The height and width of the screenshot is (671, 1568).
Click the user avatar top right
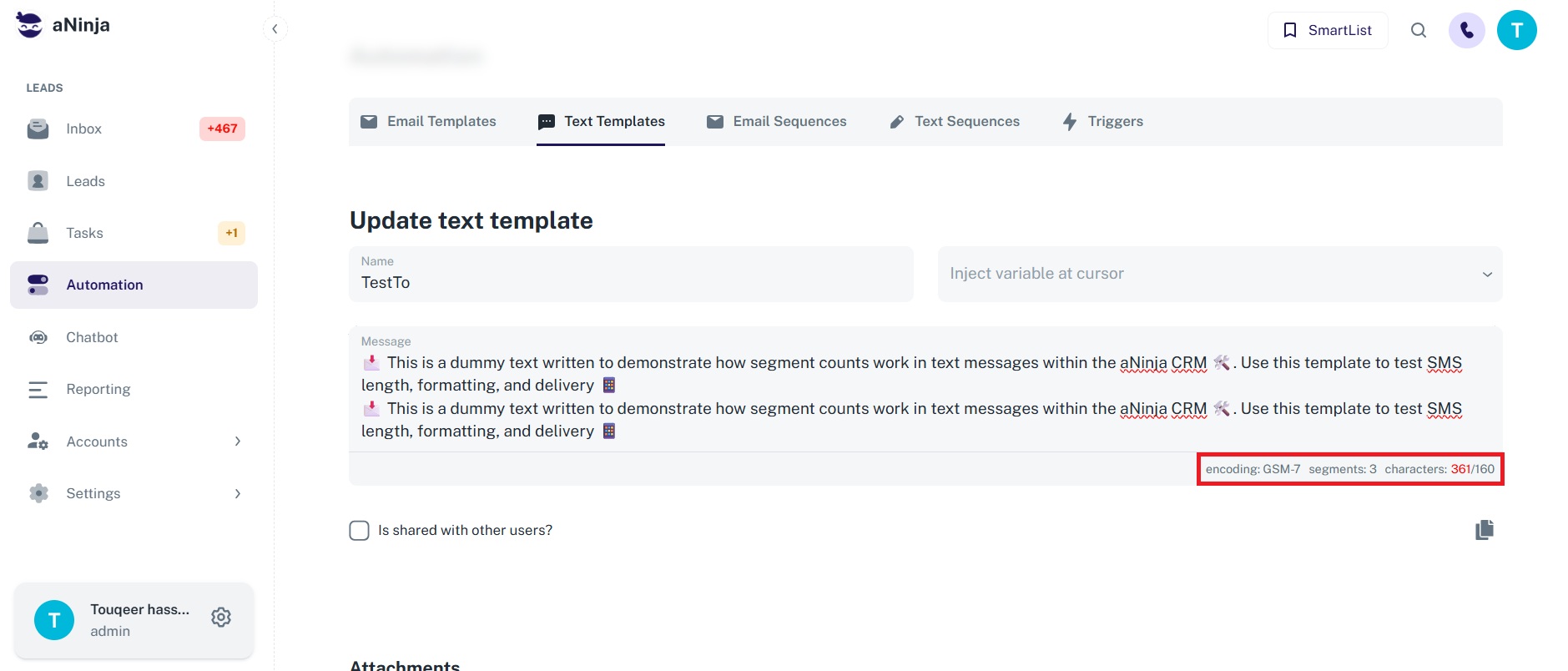tap(1516, 31)
